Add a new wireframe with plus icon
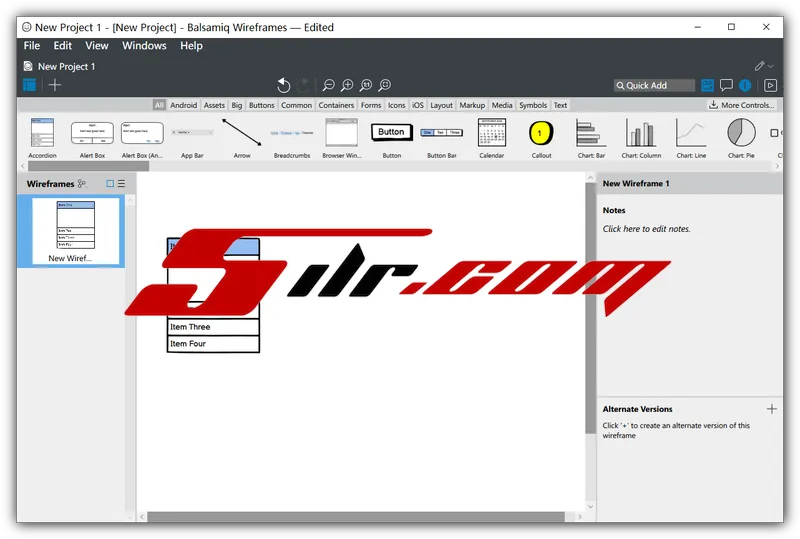Viewport: 800px width, 539px height. coord(55,85)
